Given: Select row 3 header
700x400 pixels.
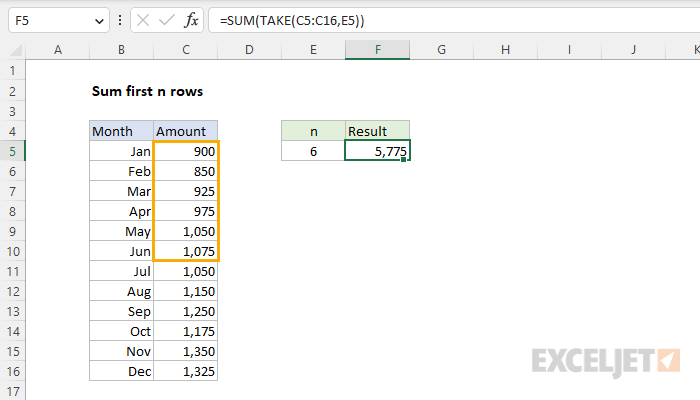Looking at the screenshot, I should [x=12, y=111].
